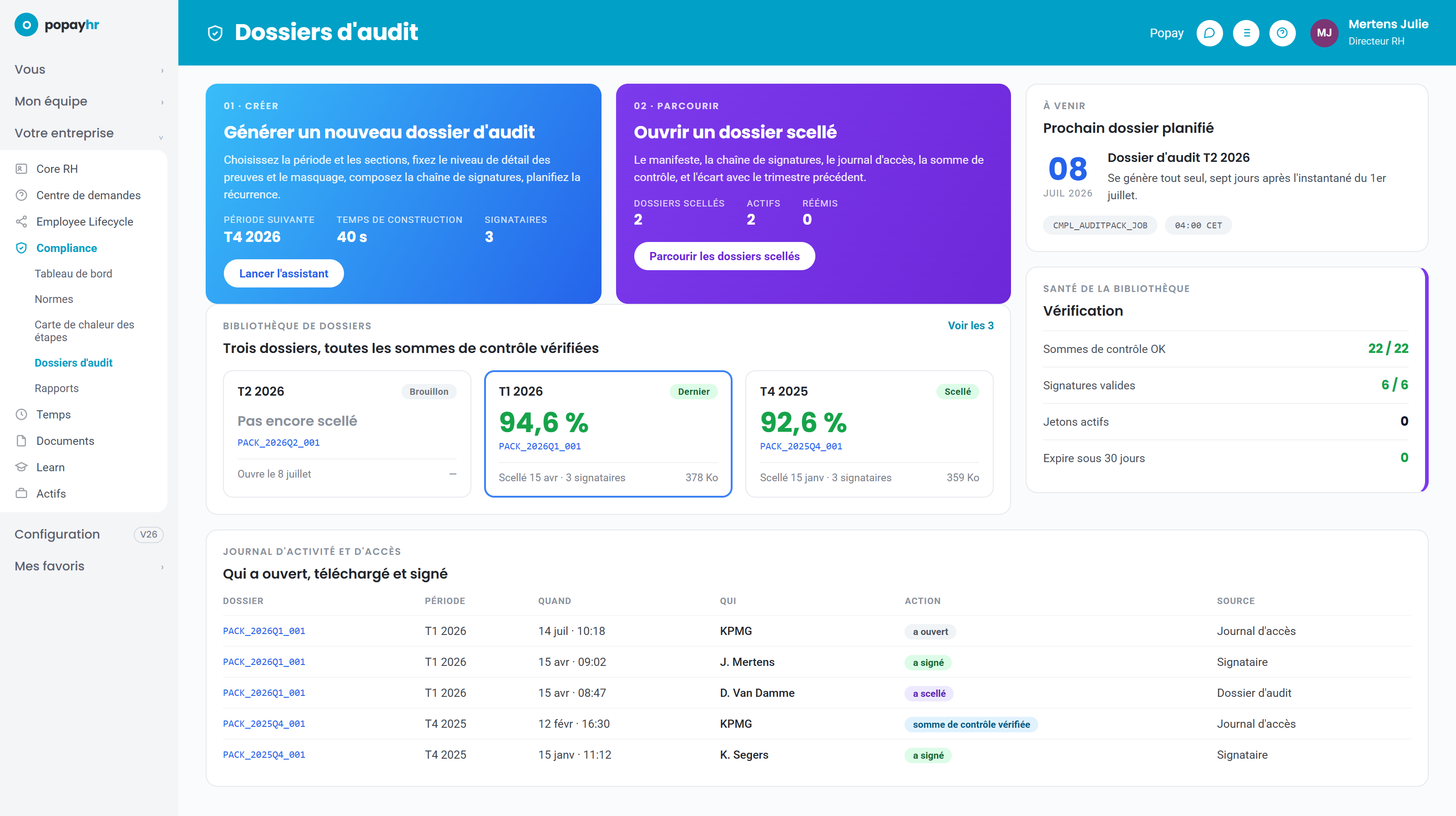This screenshot has width=1456, height=816.
Task: Open the T4 2025 Scellé dossier card
Action: 870,434
